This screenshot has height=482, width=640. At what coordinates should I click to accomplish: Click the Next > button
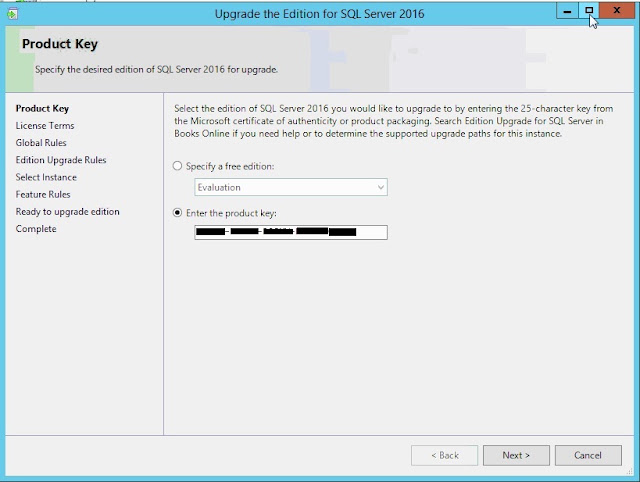[516, 455]
